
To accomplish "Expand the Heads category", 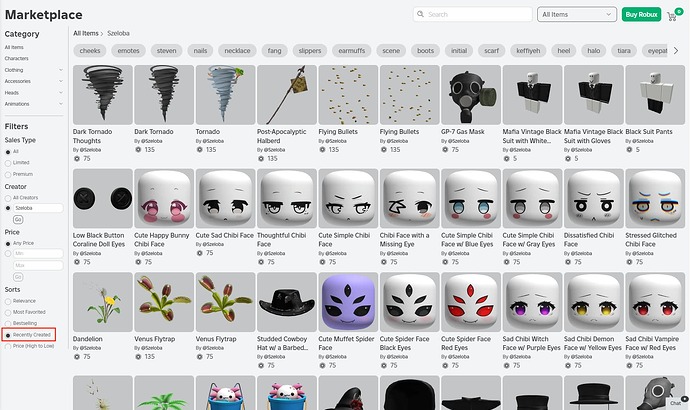I will [x=61, y=92].
